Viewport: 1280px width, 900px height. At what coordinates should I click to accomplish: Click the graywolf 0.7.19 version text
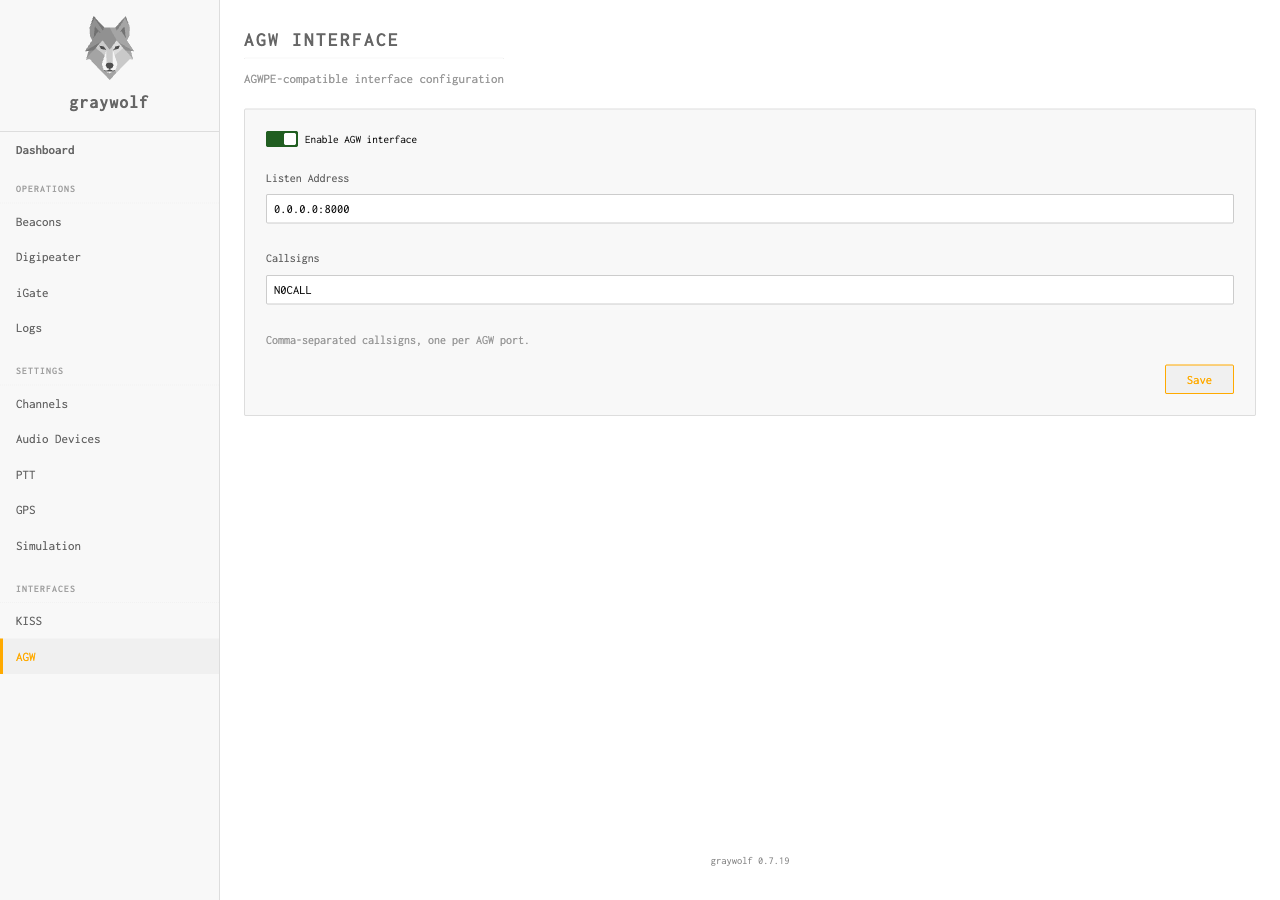tap(749, 860)
